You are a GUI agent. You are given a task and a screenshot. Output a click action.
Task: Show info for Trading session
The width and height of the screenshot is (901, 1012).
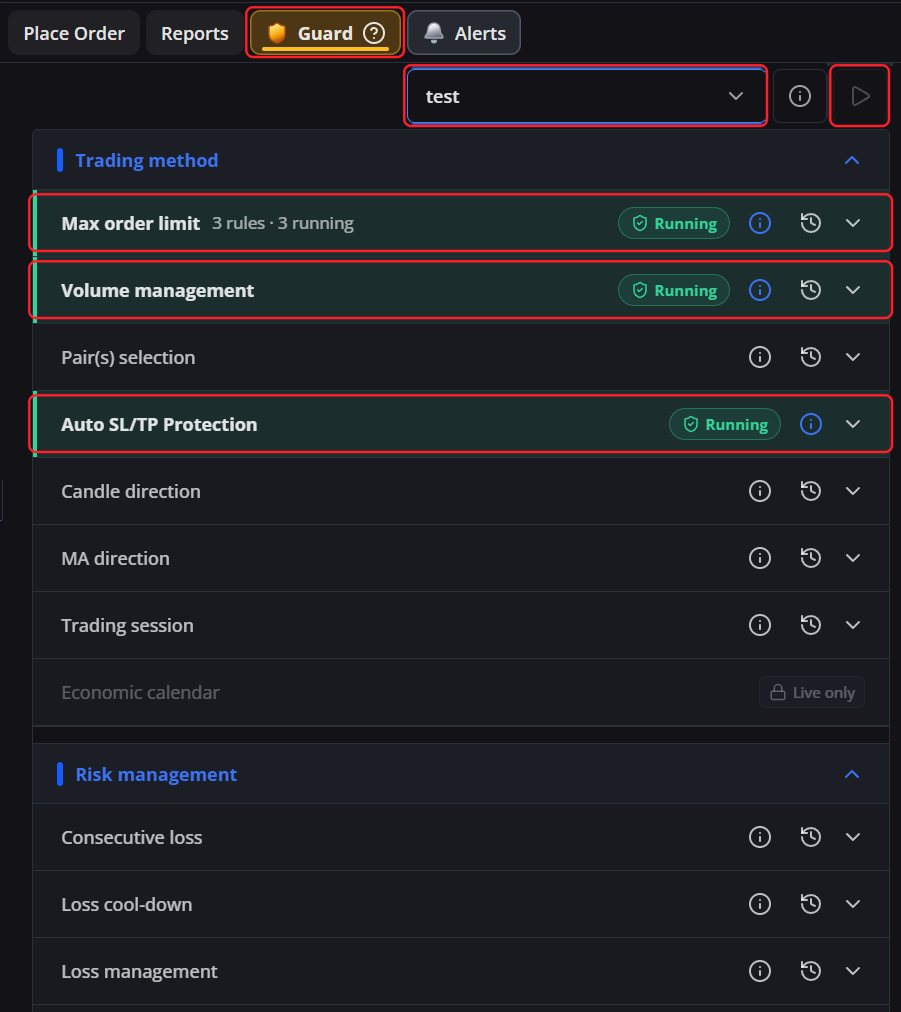tap(760, 625)
